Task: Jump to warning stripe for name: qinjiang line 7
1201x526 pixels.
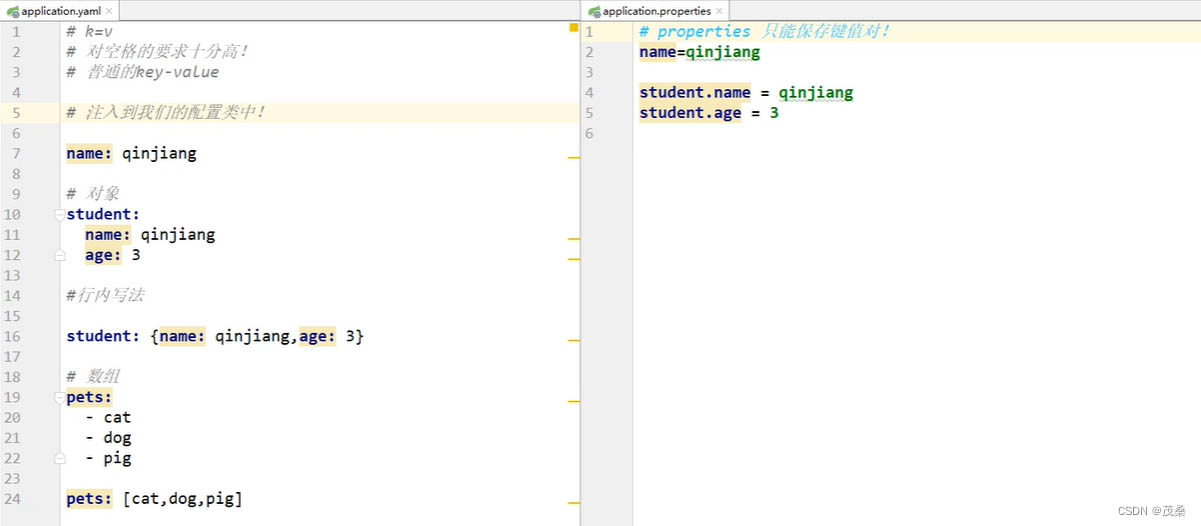Action: tap(573, 158)
